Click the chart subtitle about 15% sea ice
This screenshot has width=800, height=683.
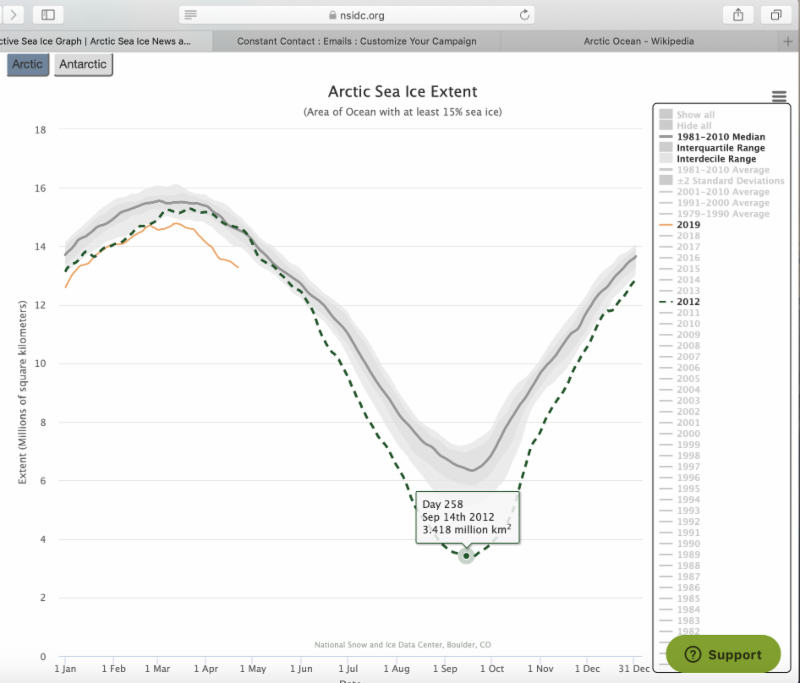[403, 112]
